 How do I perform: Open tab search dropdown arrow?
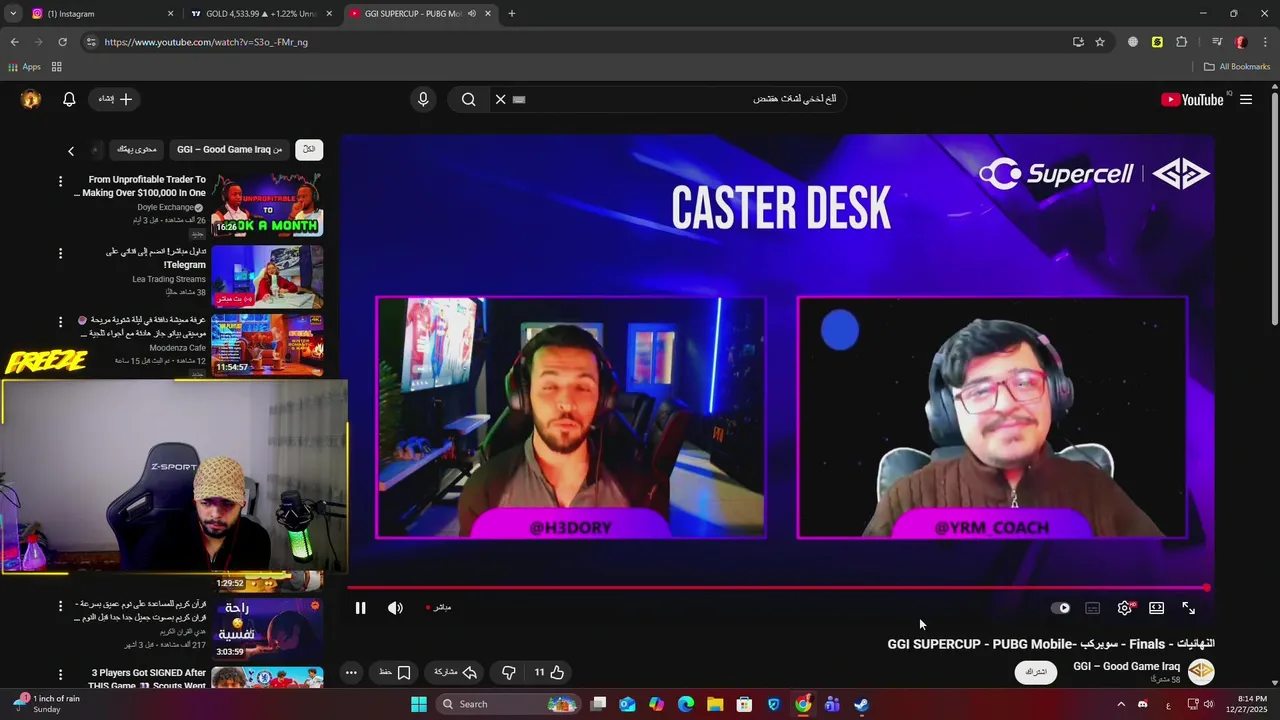13,14
